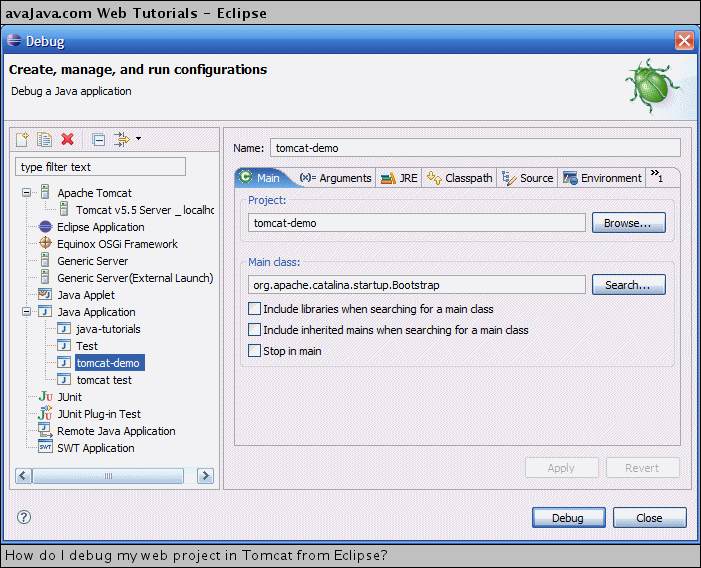Open the Environment tab
The image size is (701, 568).
tap(602, 178)
